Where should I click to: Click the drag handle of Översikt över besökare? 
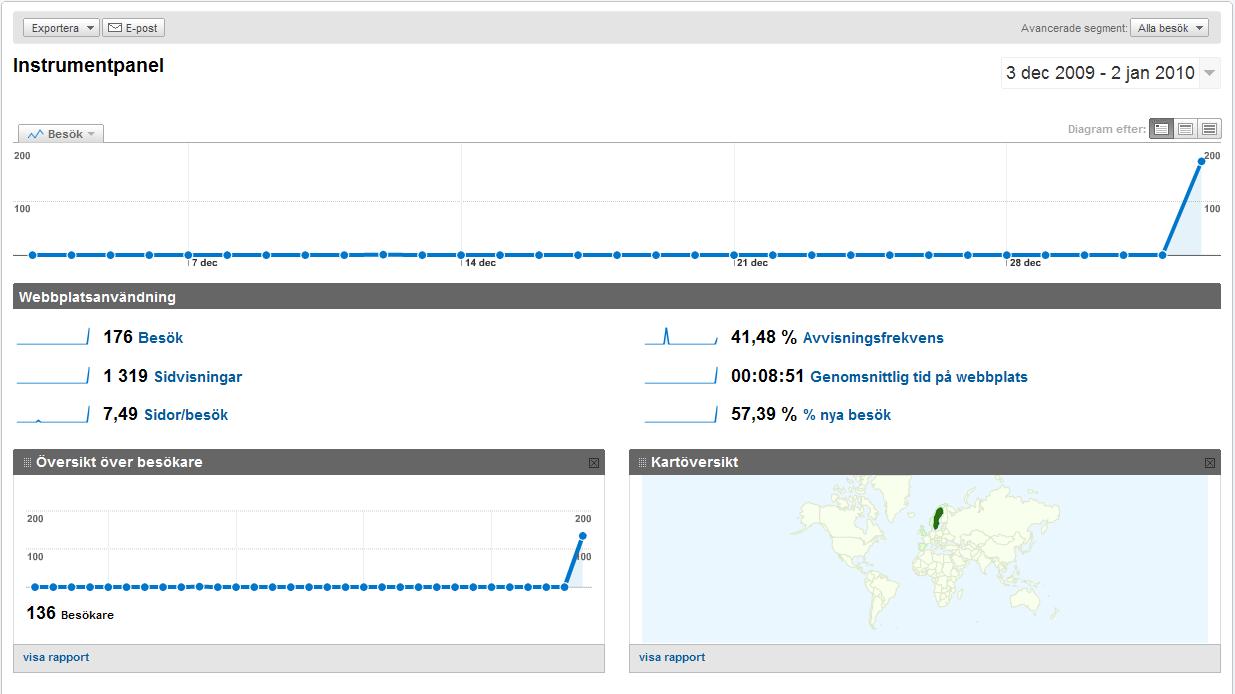[27, 463]
